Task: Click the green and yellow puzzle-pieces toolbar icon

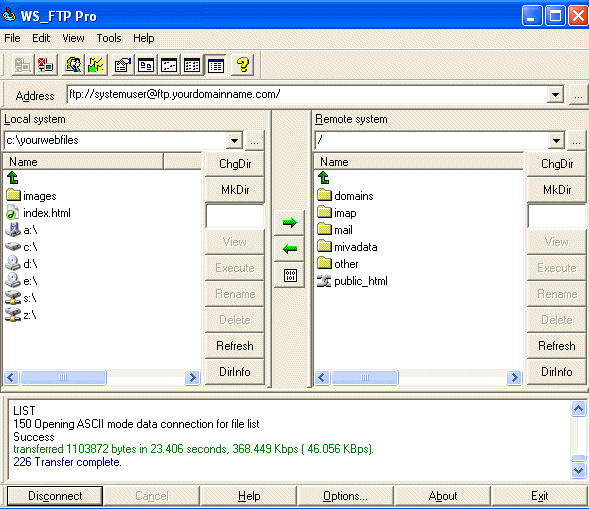Action: pos(96,65)
